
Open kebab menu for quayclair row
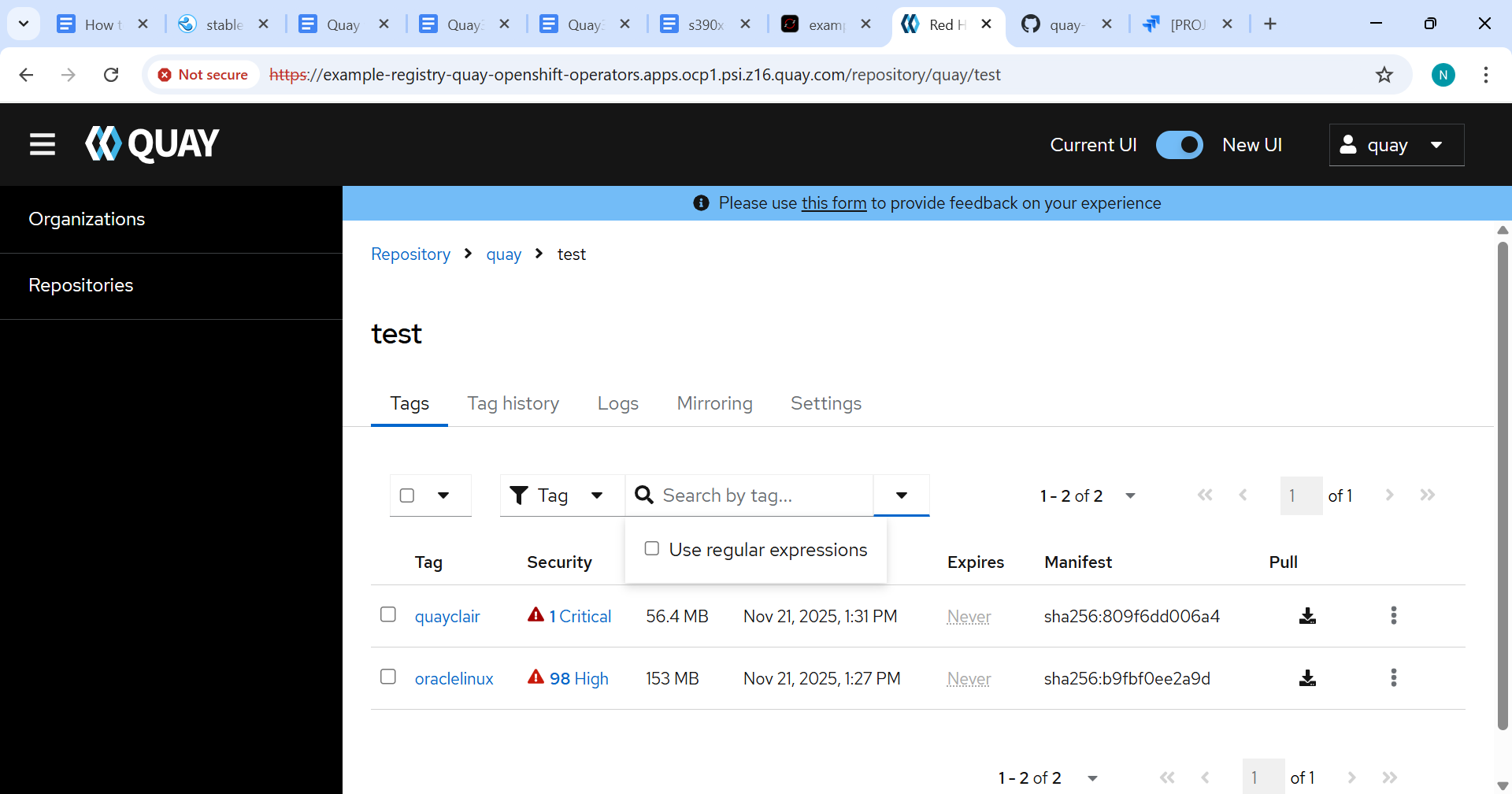[x=1393, y=616]
